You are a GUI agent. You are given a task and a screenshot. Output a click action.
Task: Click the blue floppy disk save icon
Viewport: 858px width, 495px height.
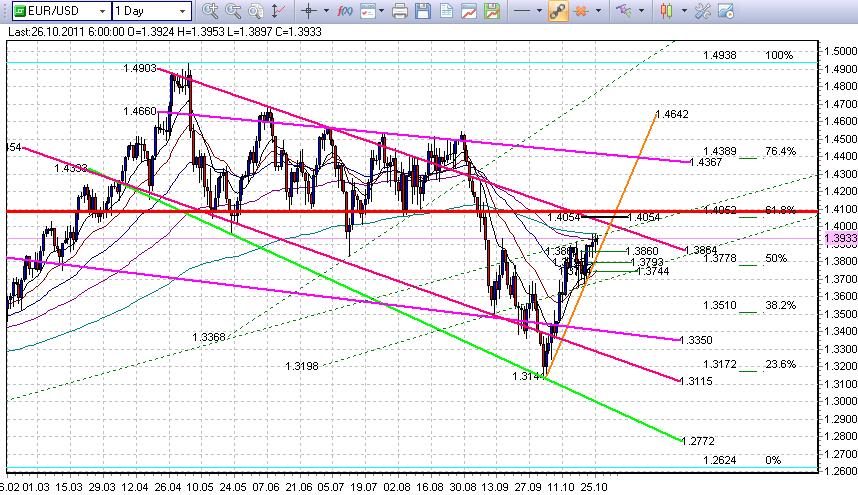coord(423,10)
